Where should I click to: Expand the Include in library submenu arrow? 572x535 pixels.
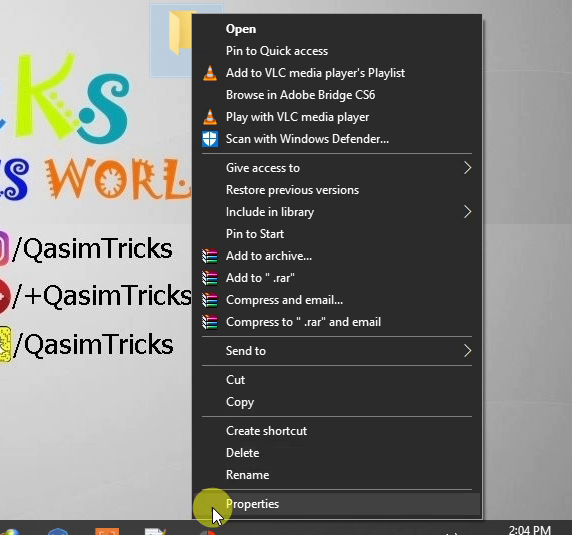(467, 212)
